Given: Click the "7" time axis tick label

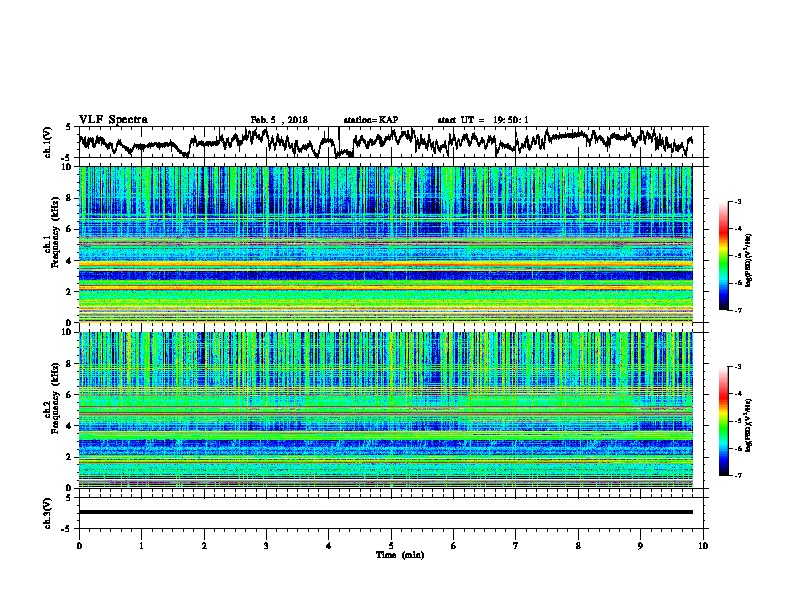Looking at the screenshot, I should coord(516,546).
